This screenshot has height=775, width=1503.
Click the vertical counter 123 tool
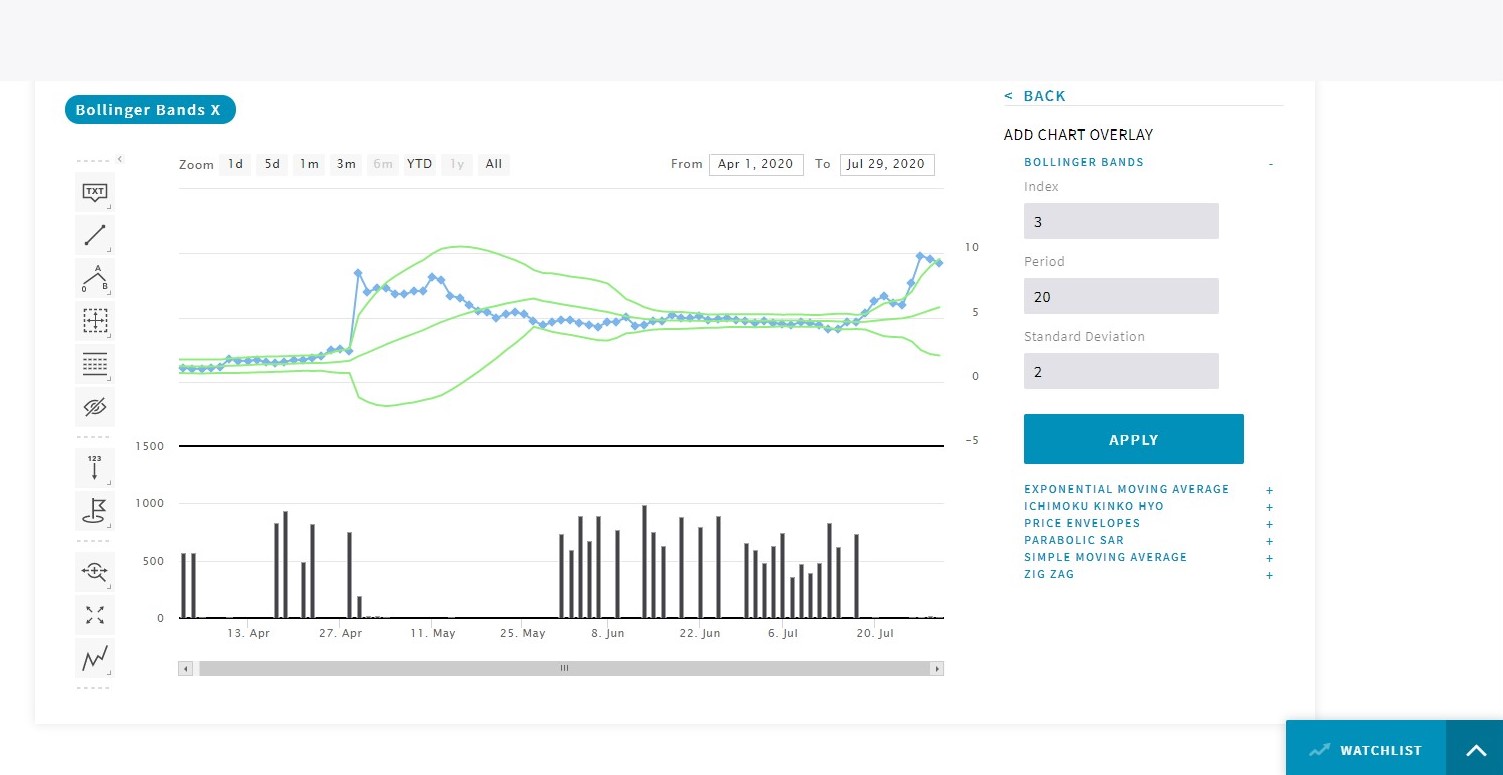(95, 467)
